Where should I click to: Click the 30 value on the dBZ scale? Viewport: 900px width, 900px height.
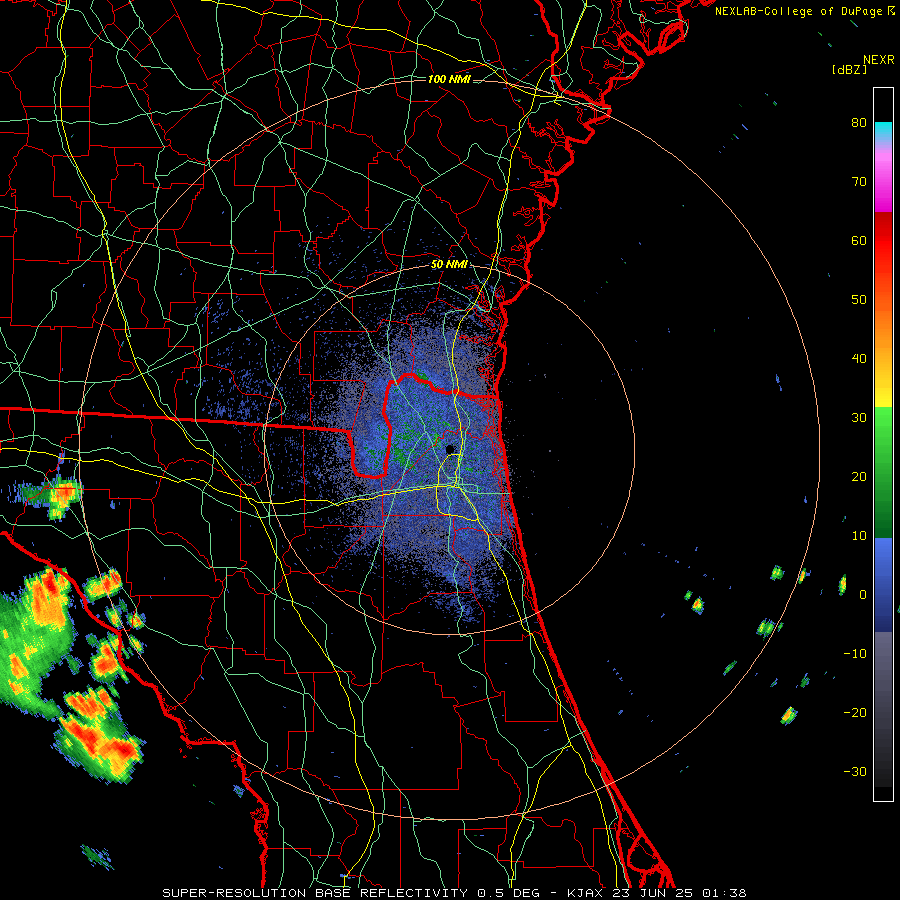(859, 418)
